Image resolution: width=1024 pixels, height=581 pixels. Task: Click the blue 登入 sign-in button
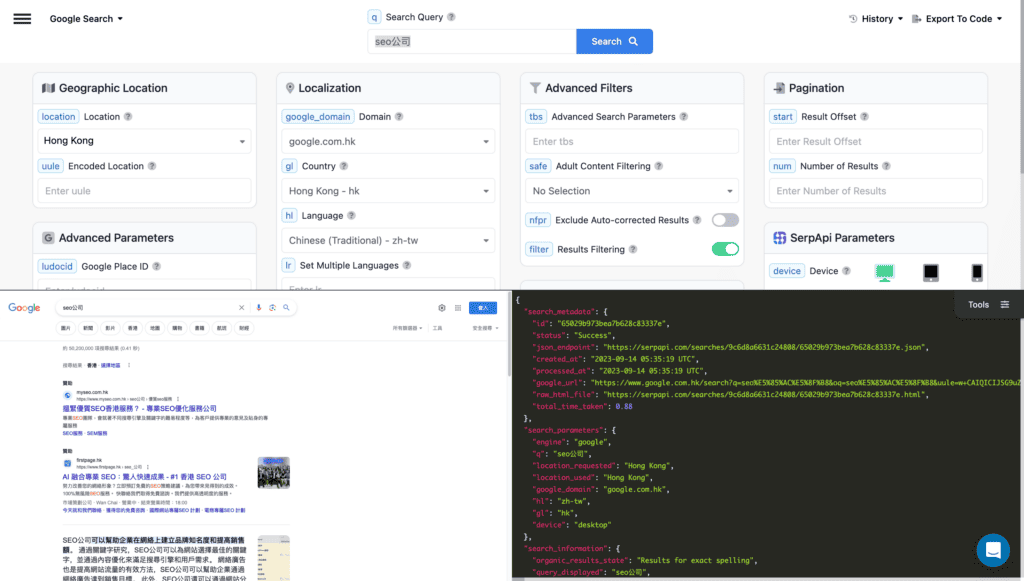tap(483, 308)
